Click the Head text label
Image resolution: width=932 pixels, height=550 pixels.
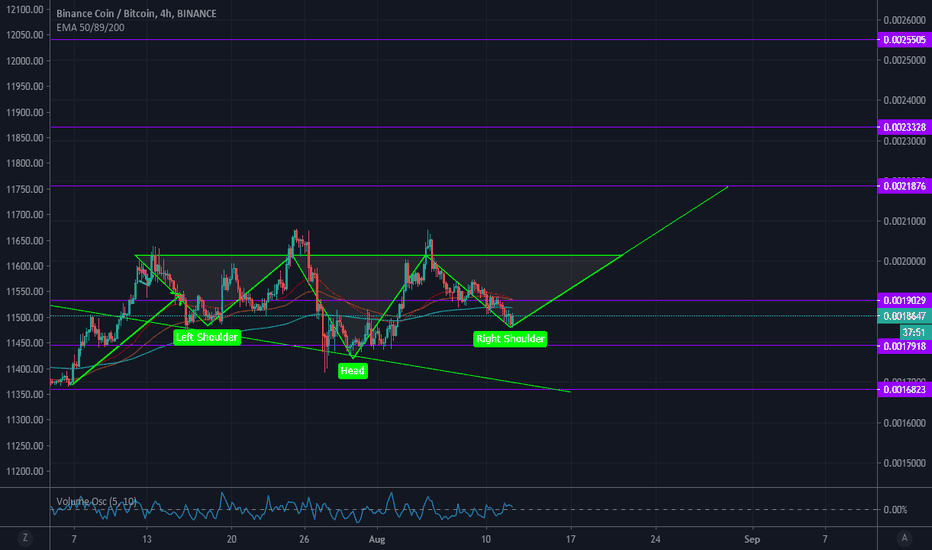352,371
